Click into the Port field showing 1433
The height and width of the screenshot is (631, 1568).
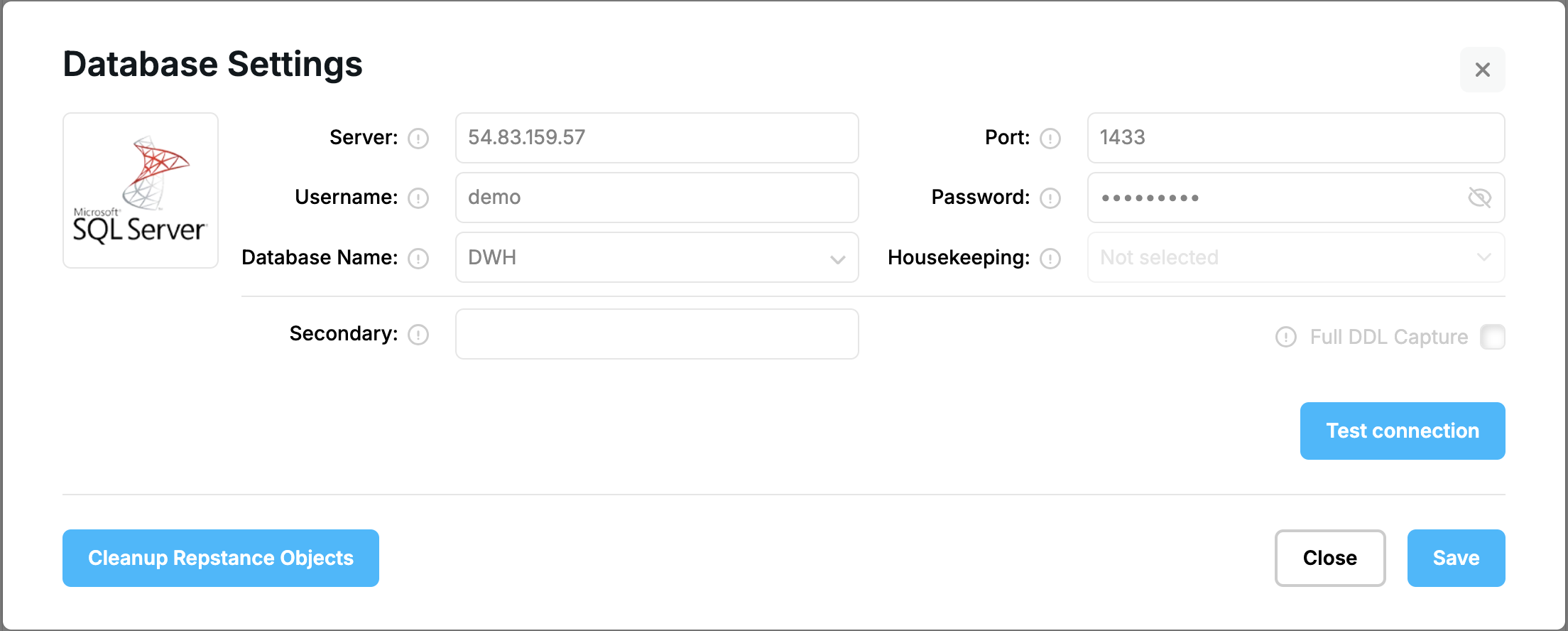point(1296,138)
